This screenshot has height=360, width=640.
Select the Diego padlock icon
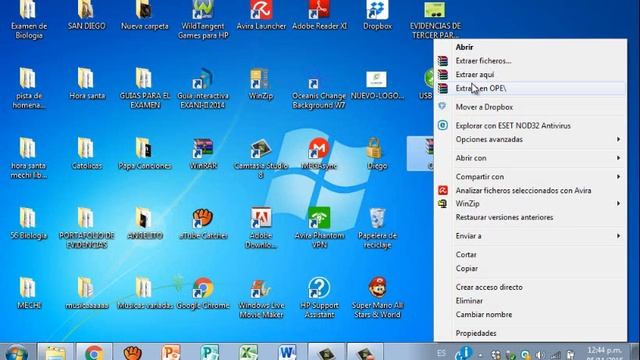click(376, 153)
